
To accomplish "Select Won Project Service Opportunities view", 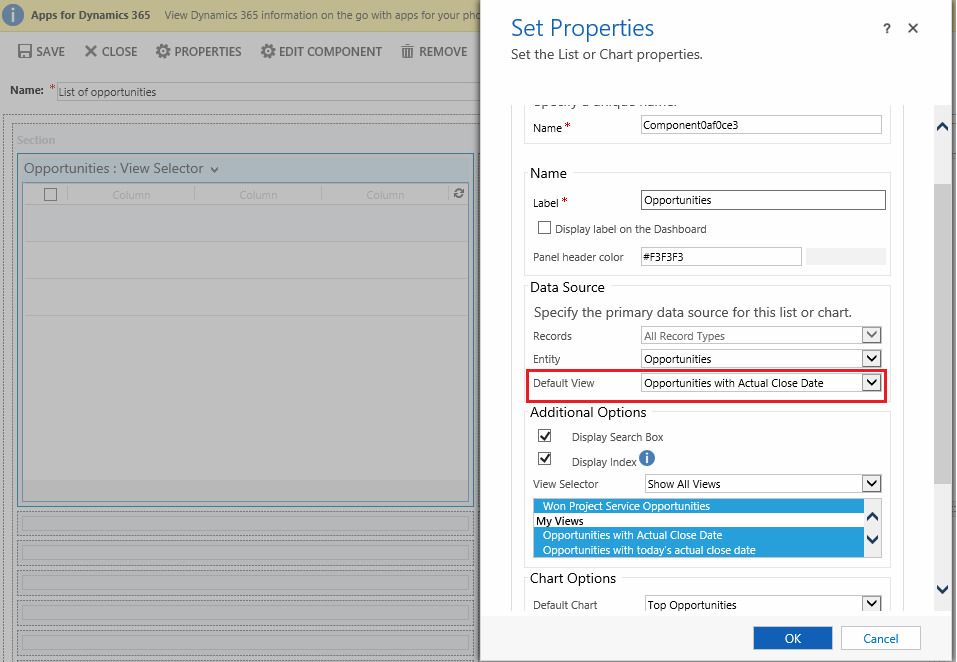I will tap(699, 506).
